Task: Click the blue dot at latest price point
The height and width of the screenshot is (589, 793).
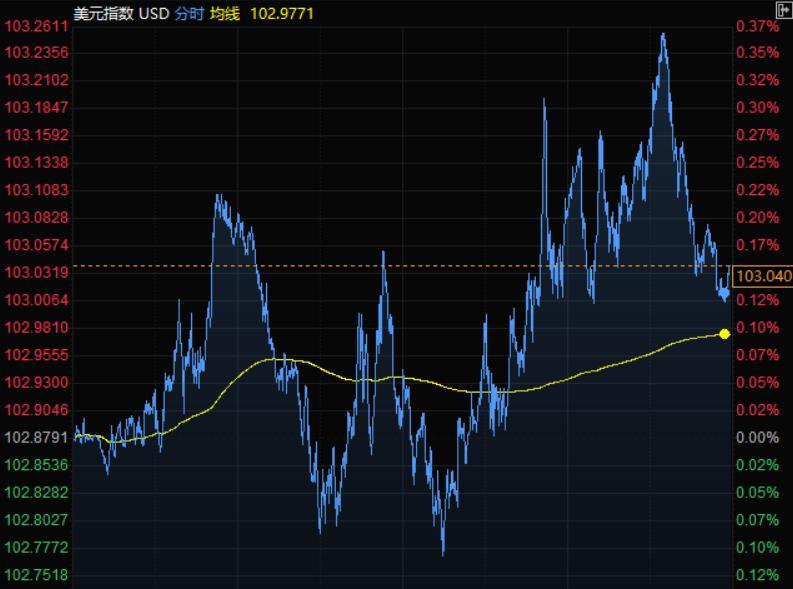Action: click(724, 293)
